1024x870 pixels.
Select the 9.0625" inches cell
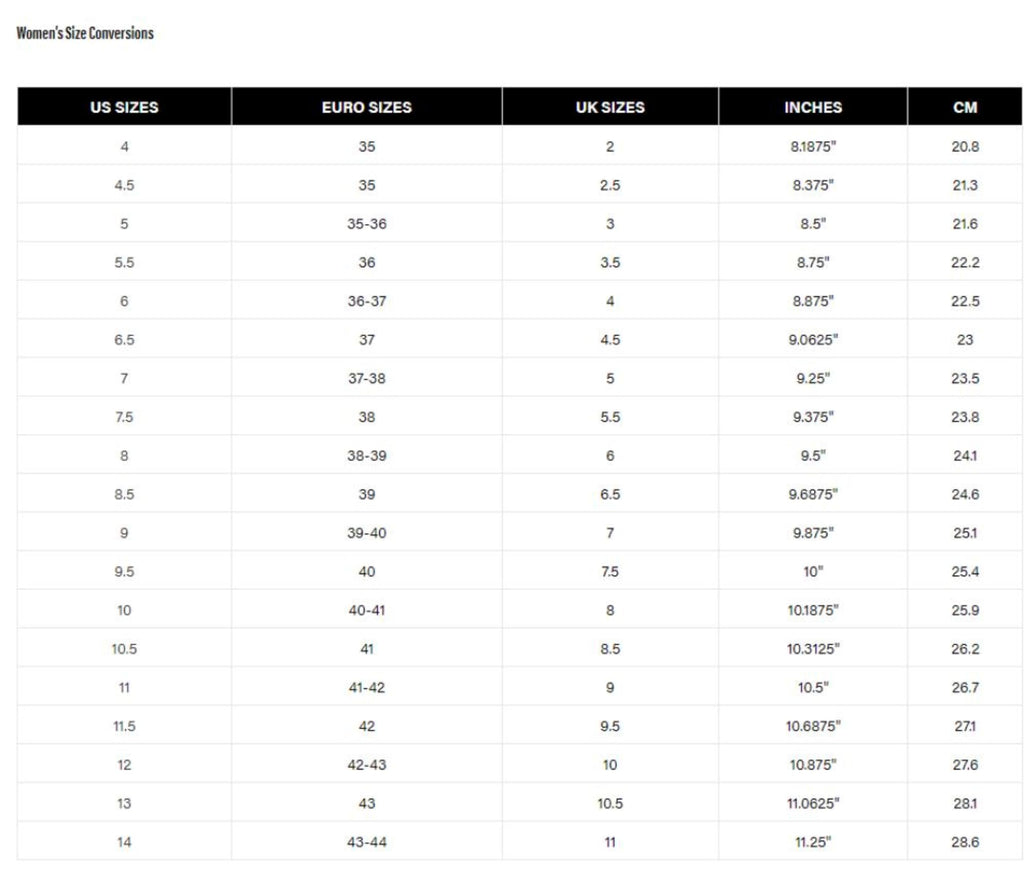(x=813, y=340)
